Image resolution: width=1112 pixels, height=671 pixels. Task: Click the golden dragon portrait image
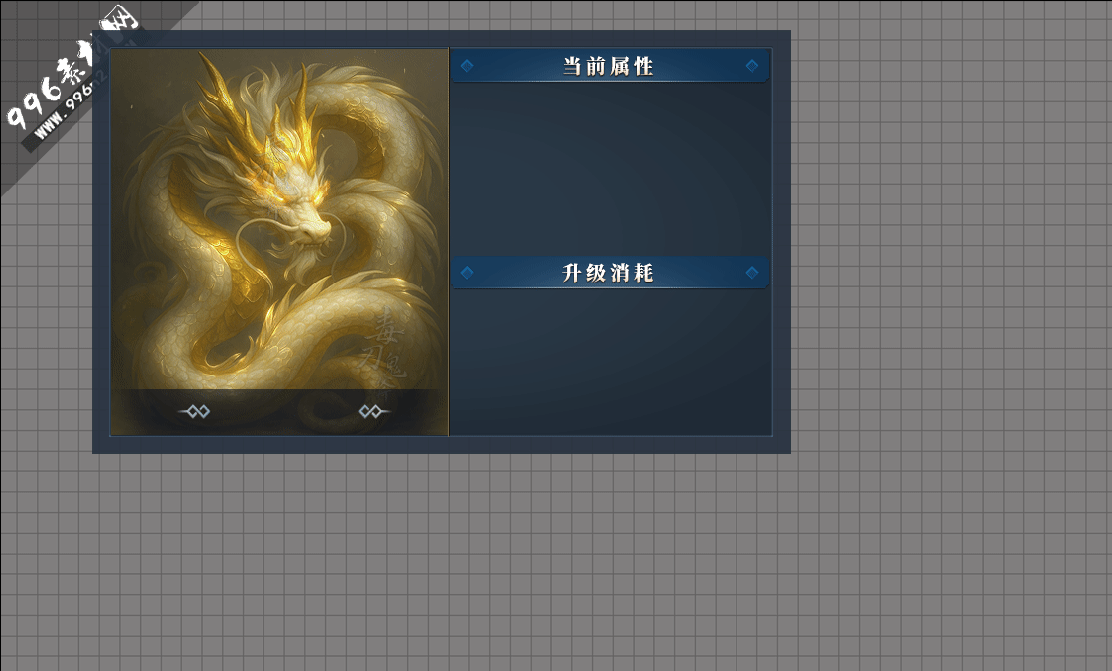tap(279, 242)
